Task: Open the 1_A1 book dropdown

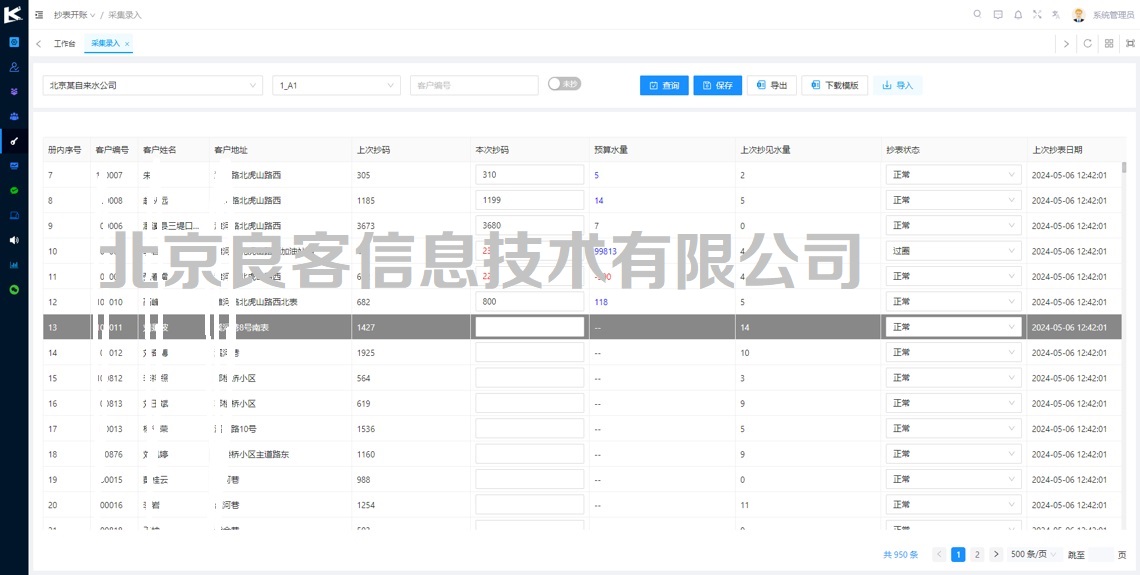Action: 336,85
